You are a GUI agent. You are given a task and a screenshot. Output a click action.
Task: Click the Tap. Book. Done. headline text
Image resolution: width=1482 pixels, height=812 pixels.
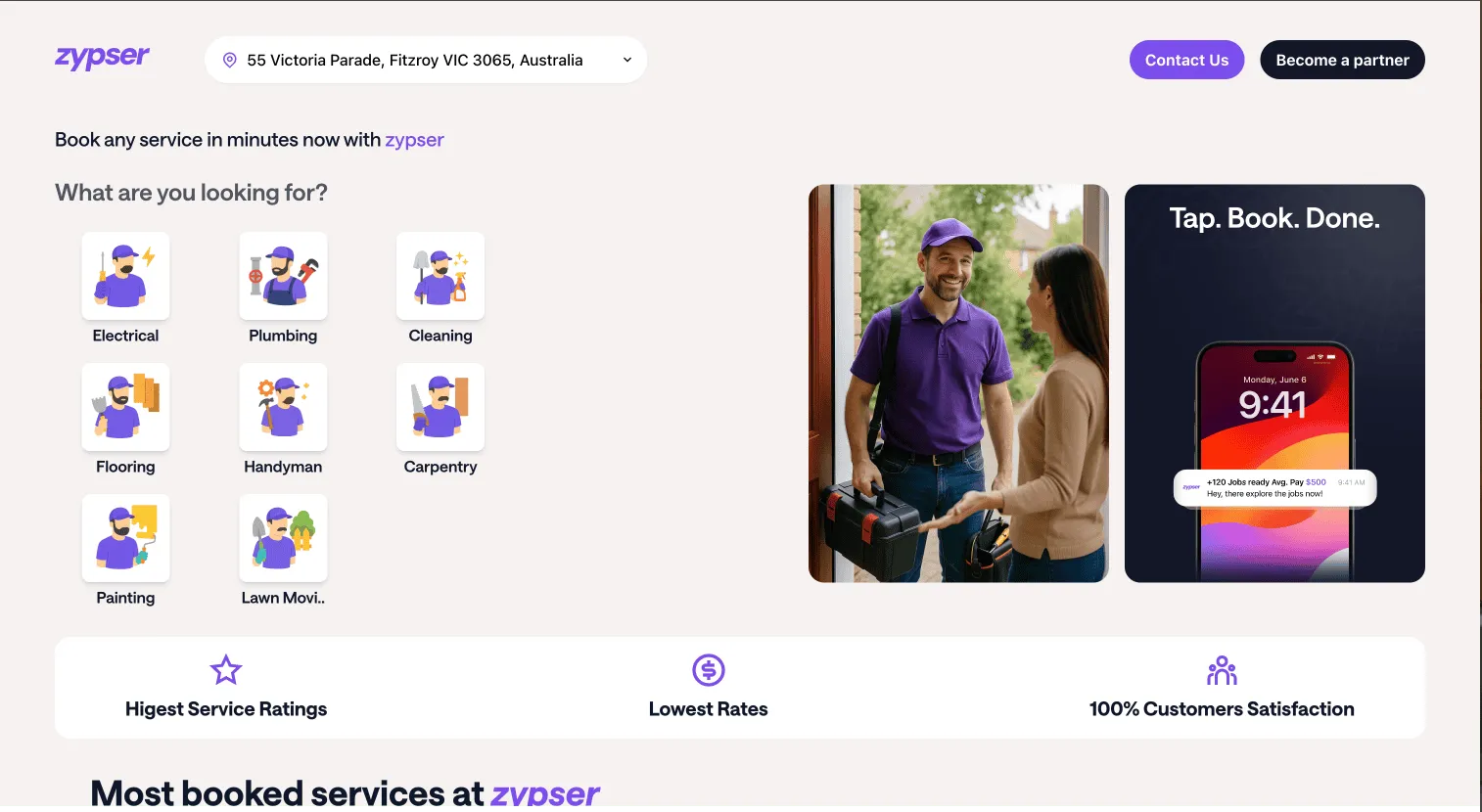(1274, 218)
